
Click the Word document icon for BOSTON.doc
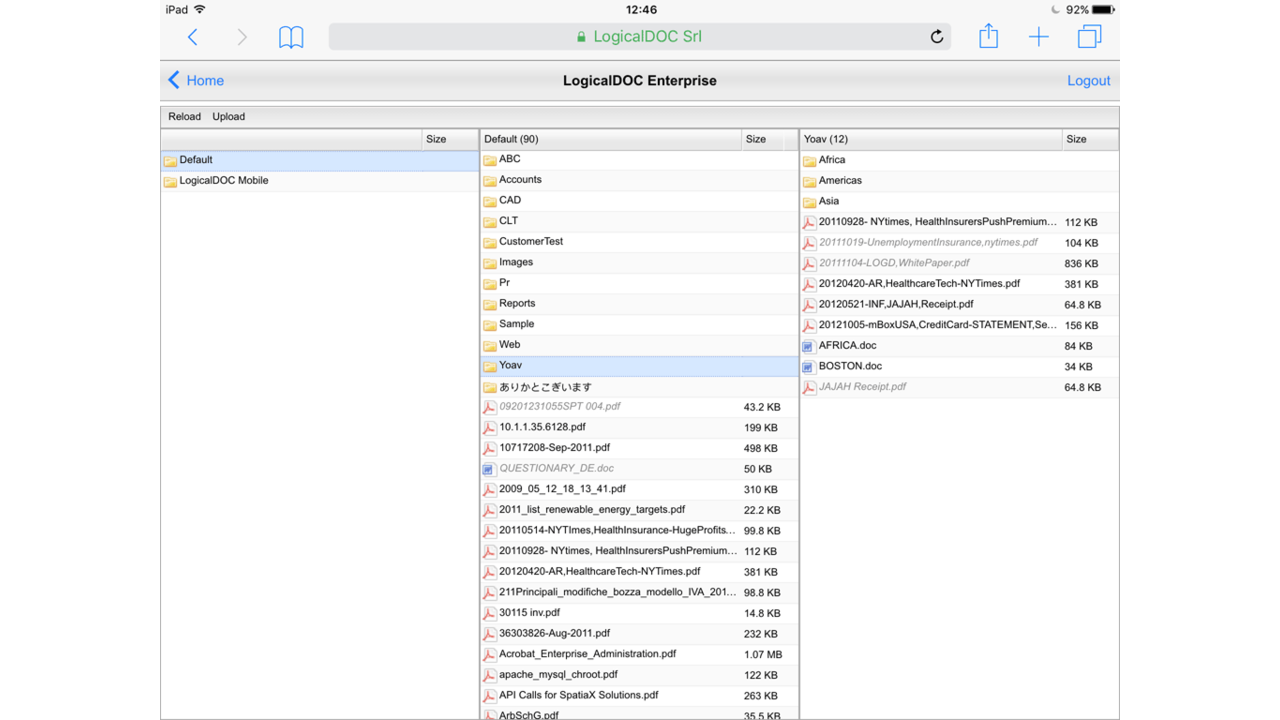point(808,366)
